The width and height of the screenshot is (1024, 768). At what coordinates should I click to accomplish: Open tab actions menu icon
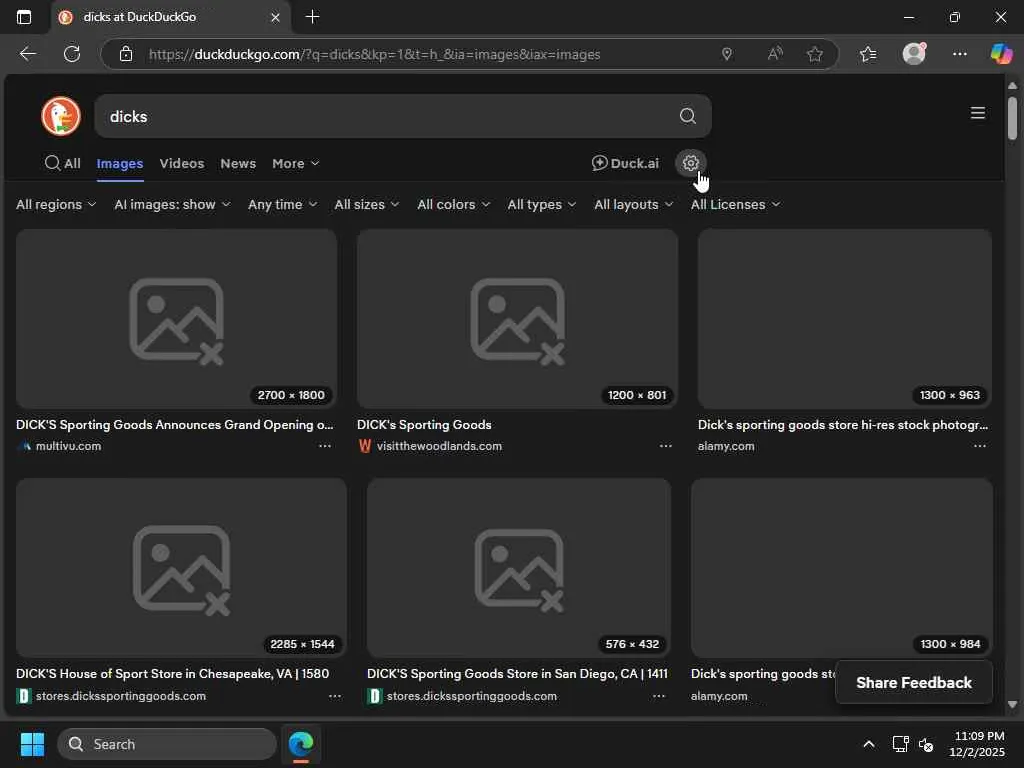(24, 17)
